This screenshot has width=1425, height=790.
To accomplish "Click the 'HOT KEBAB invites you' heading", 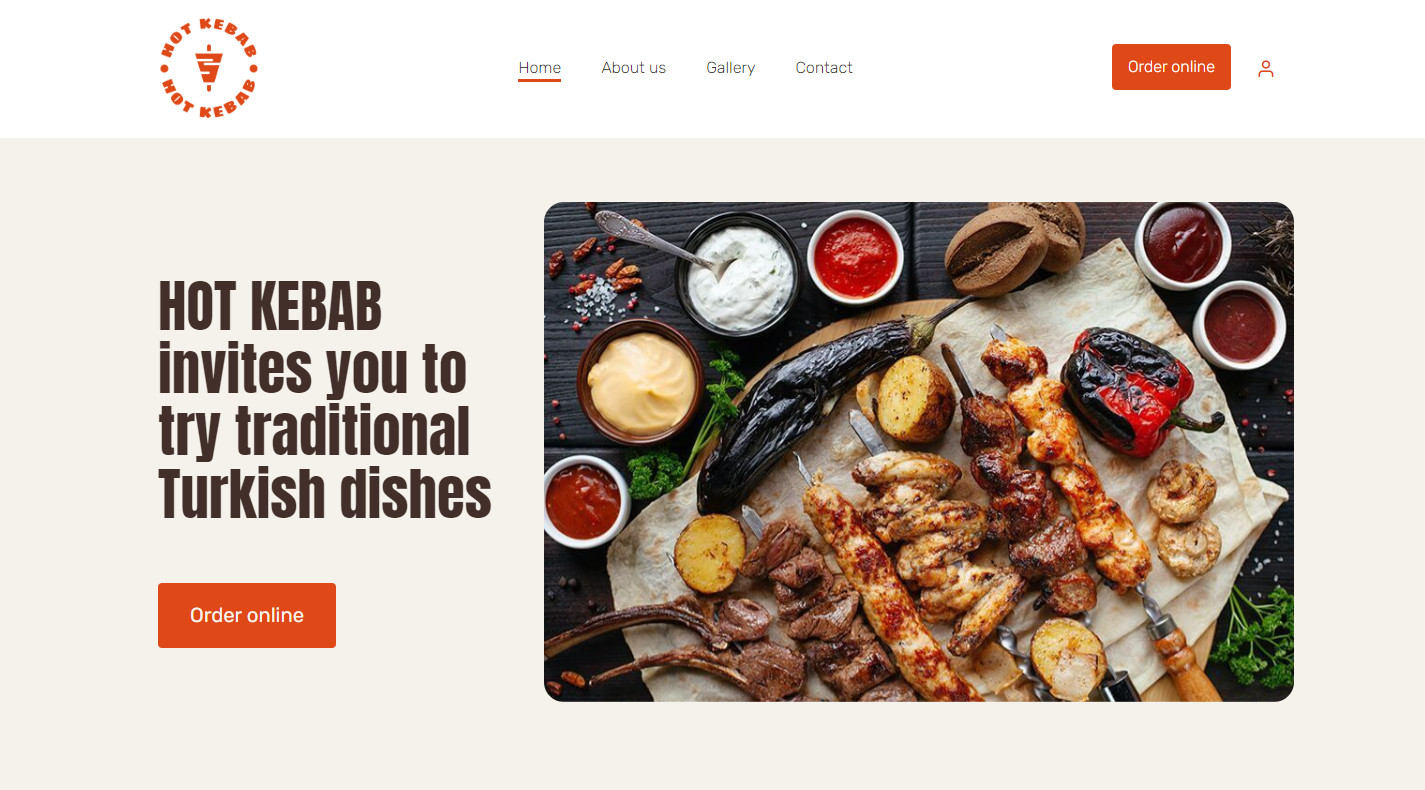I will click(325, 400).
